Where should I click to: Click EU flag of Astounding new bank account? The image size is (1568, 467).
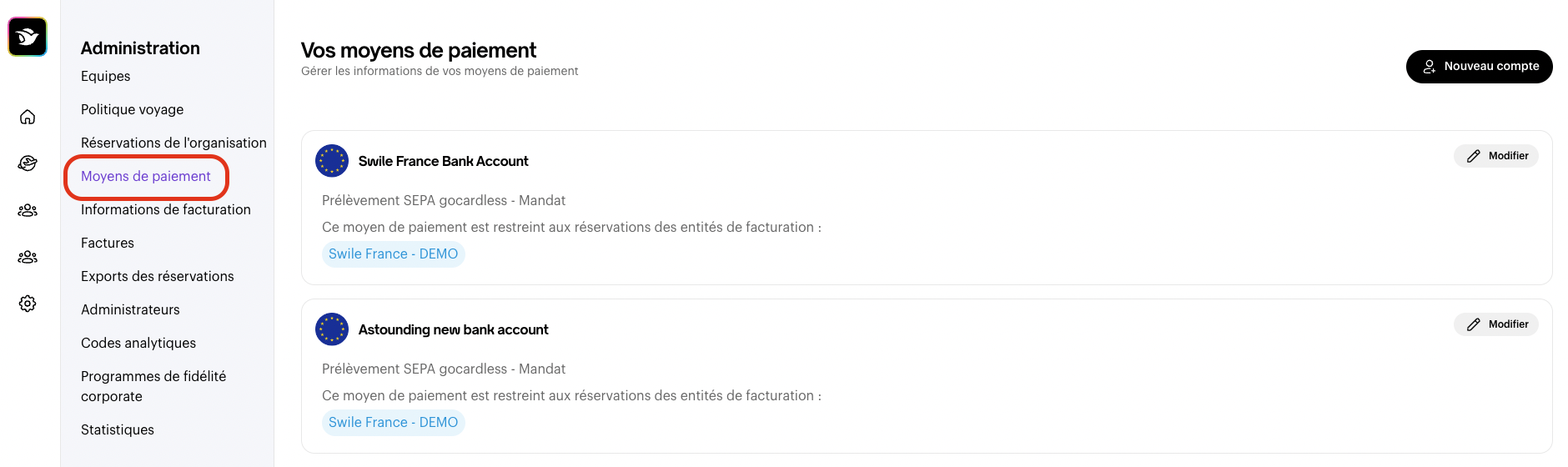[332, 329]
